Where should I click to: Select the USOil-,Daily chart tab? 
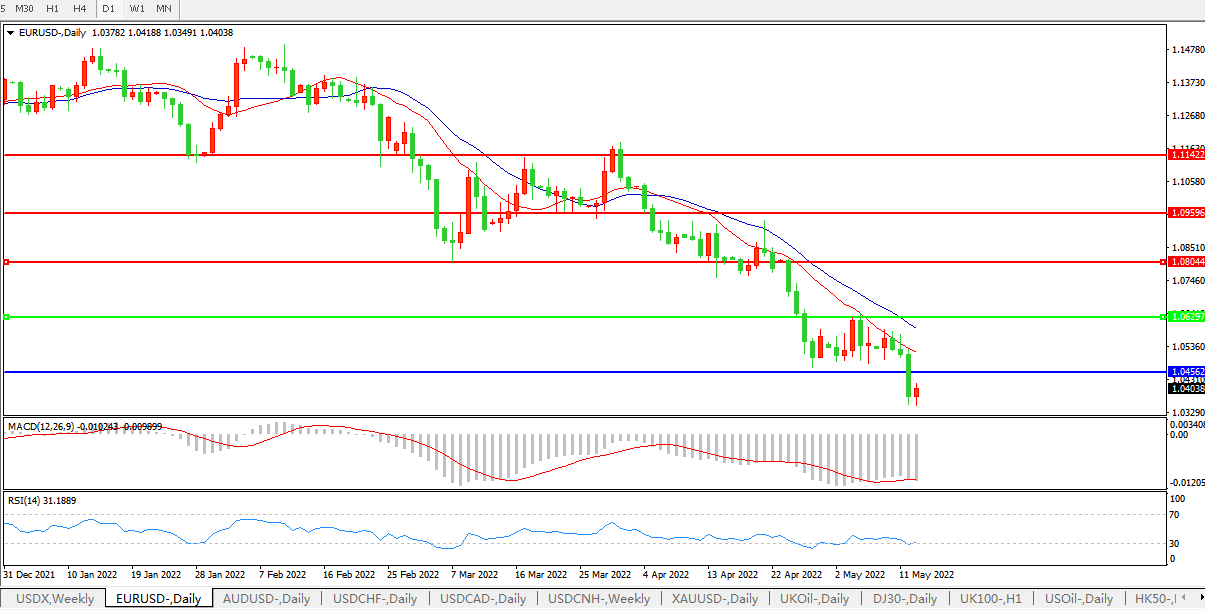pyautogui.click(x=1079, y=599)
